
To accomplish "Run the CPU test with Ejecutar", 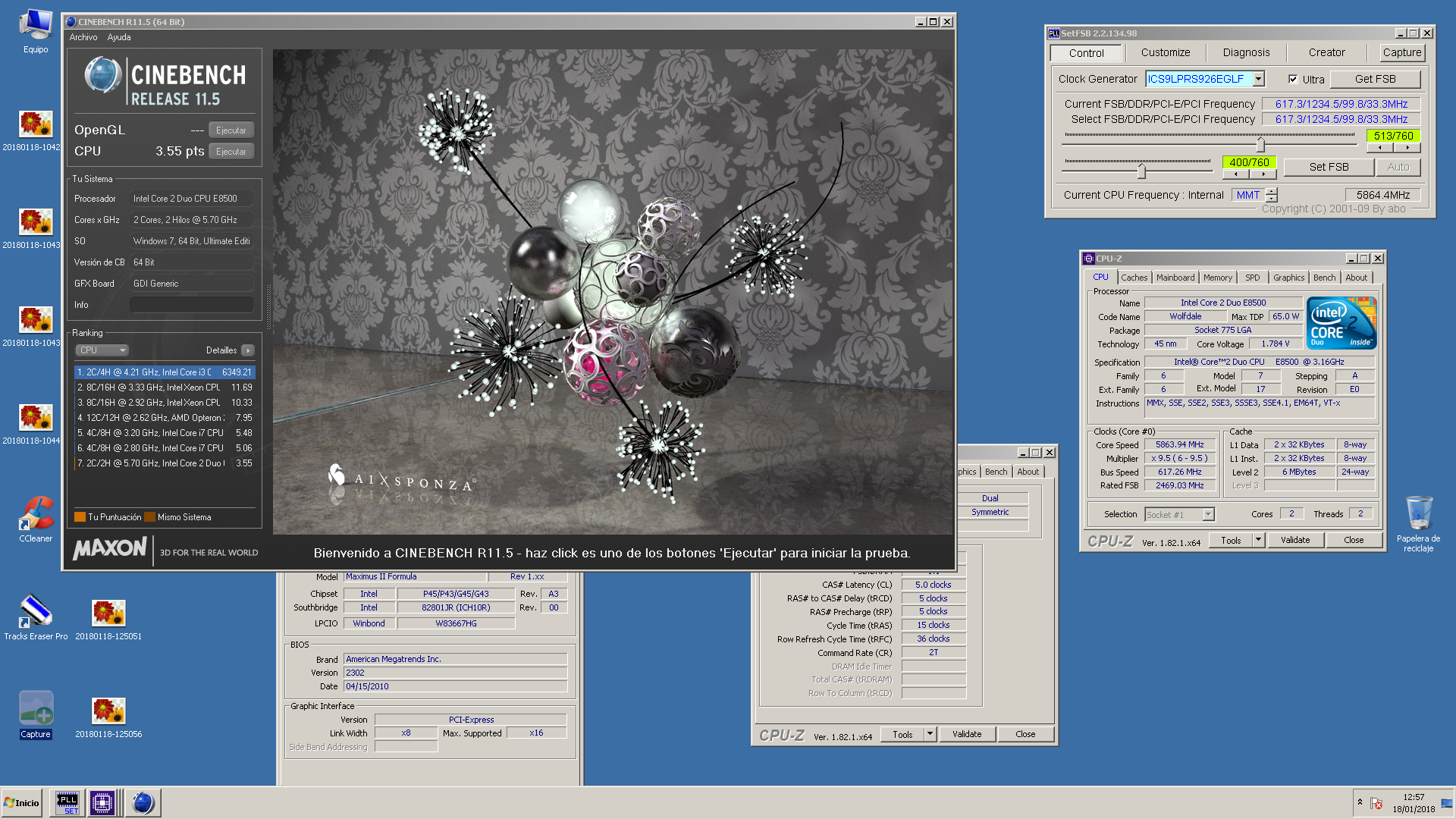I will (x=231, y=152).
